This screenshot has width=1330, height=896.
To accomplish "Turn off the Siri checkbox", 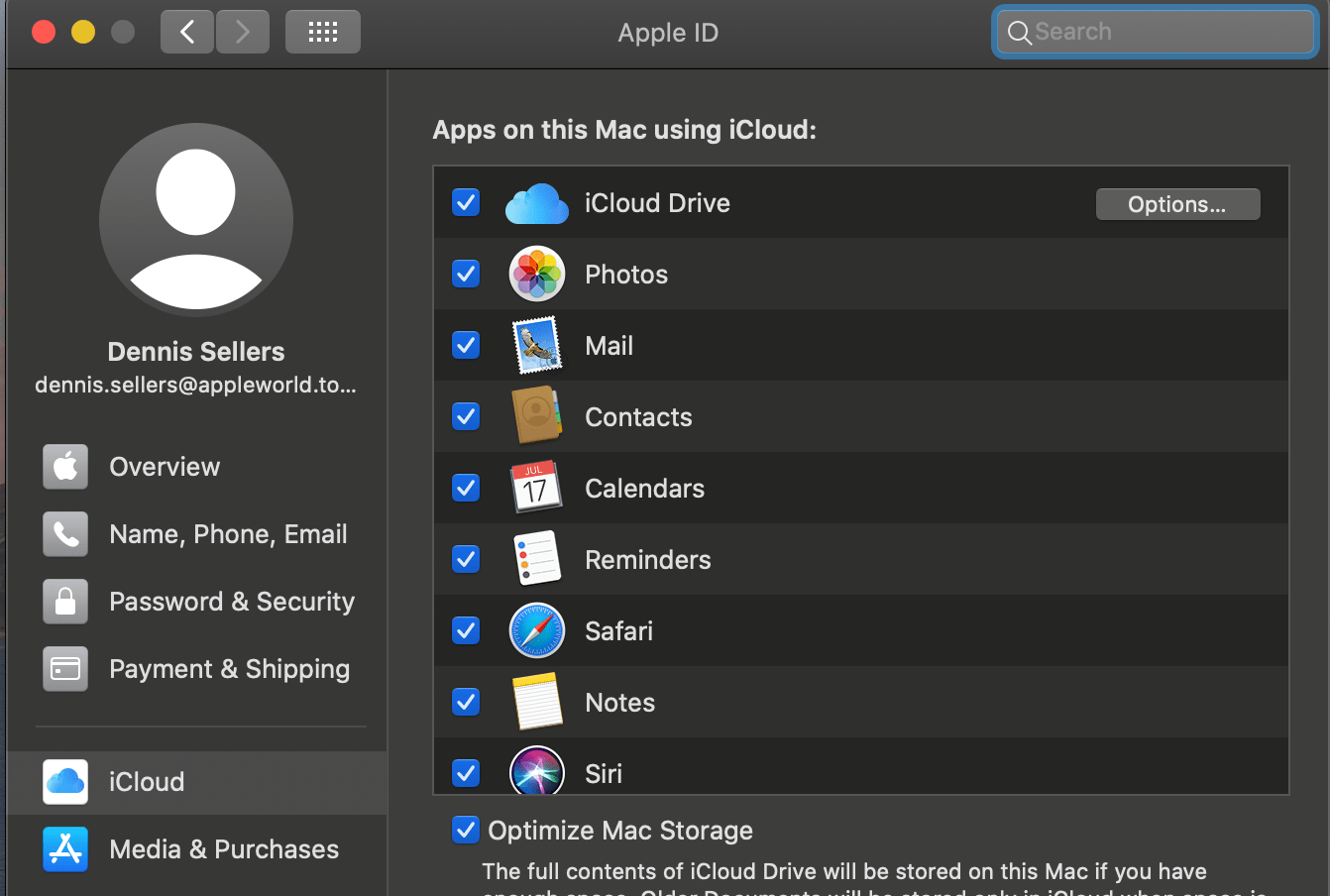I will tap(466, 771).
